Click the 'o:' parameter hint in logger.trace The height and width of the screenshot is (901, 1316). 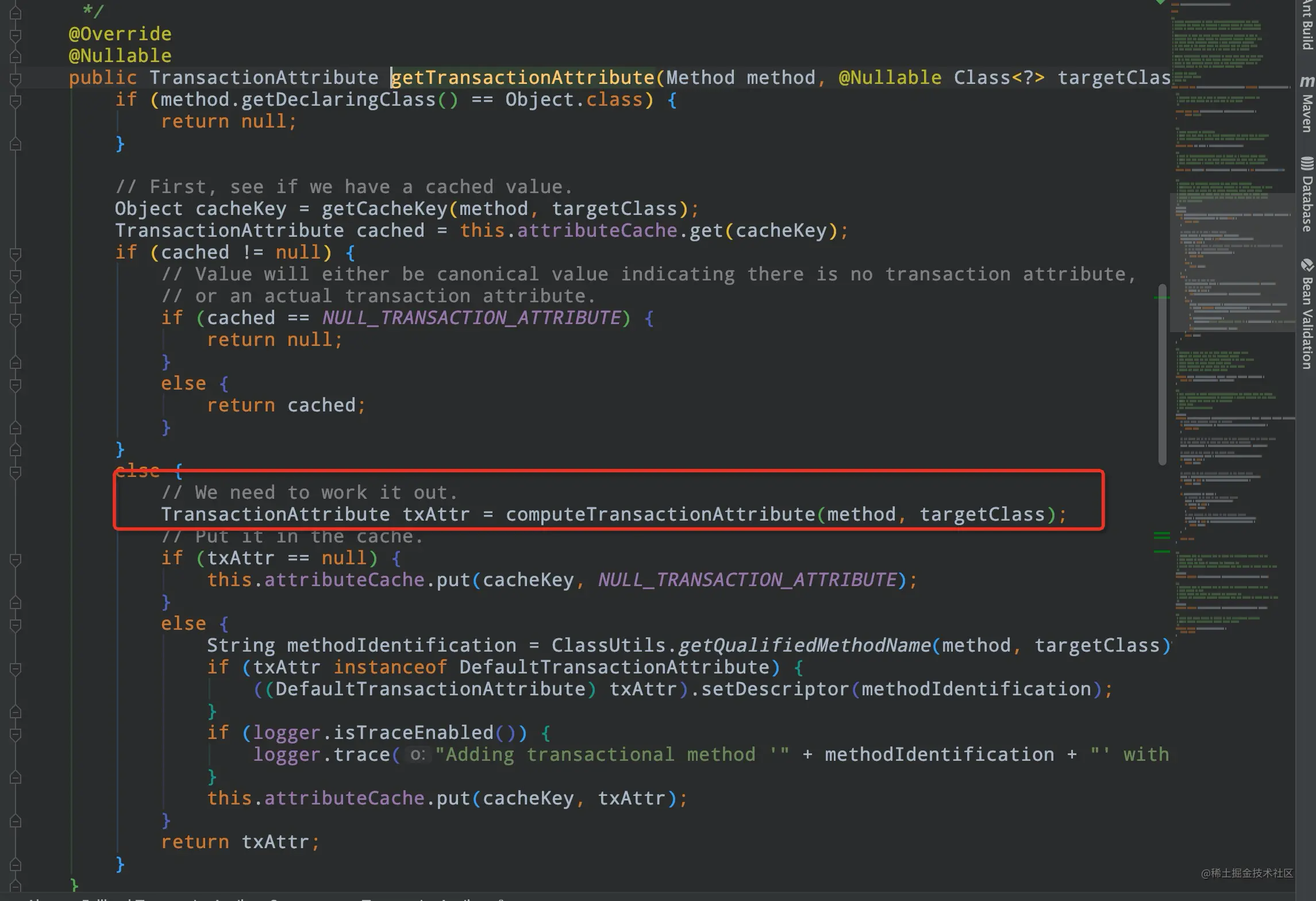[417, 754]
